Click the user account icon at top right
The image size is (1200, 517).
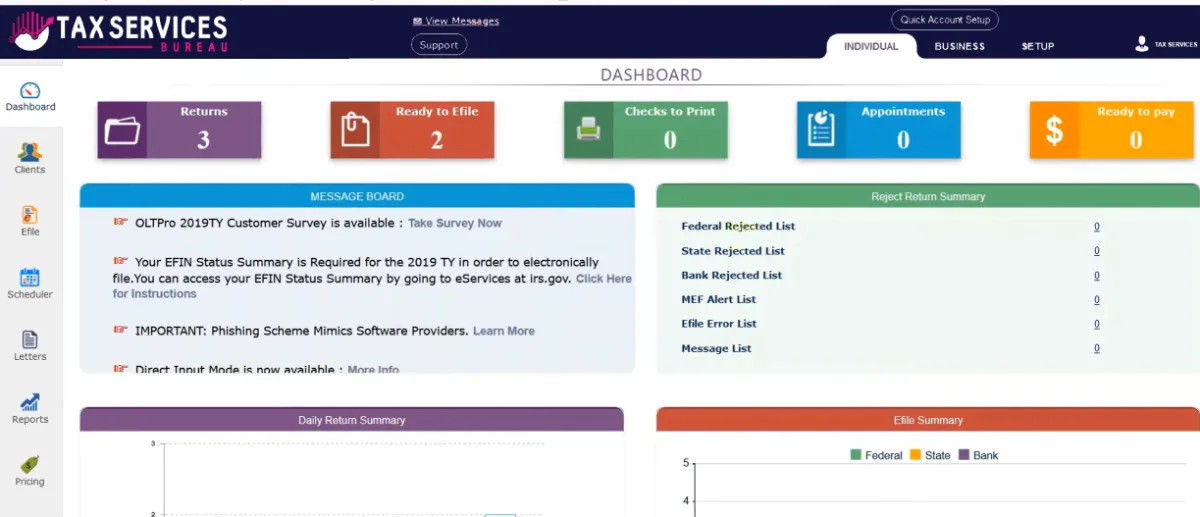pos(1142,44)
